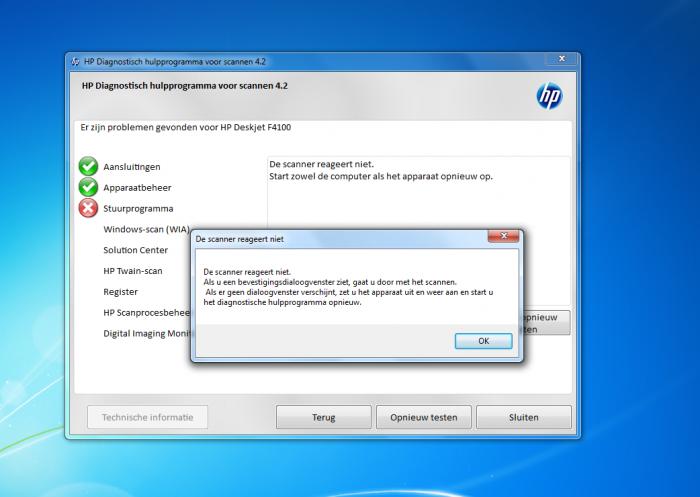Click the partially hidden 'Opnieuw' button behind dialog
700x497 pixels.
coord(546,323)
